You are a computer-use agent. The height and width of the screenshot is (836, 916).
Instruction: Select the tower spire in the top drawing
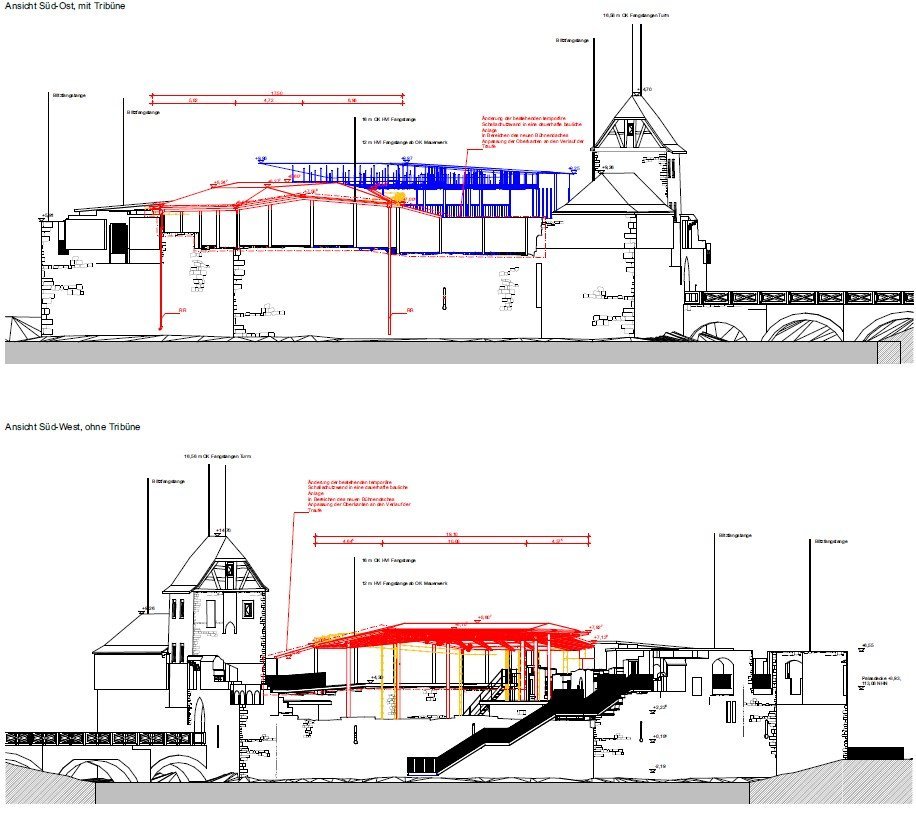click(x=634, y=60)
